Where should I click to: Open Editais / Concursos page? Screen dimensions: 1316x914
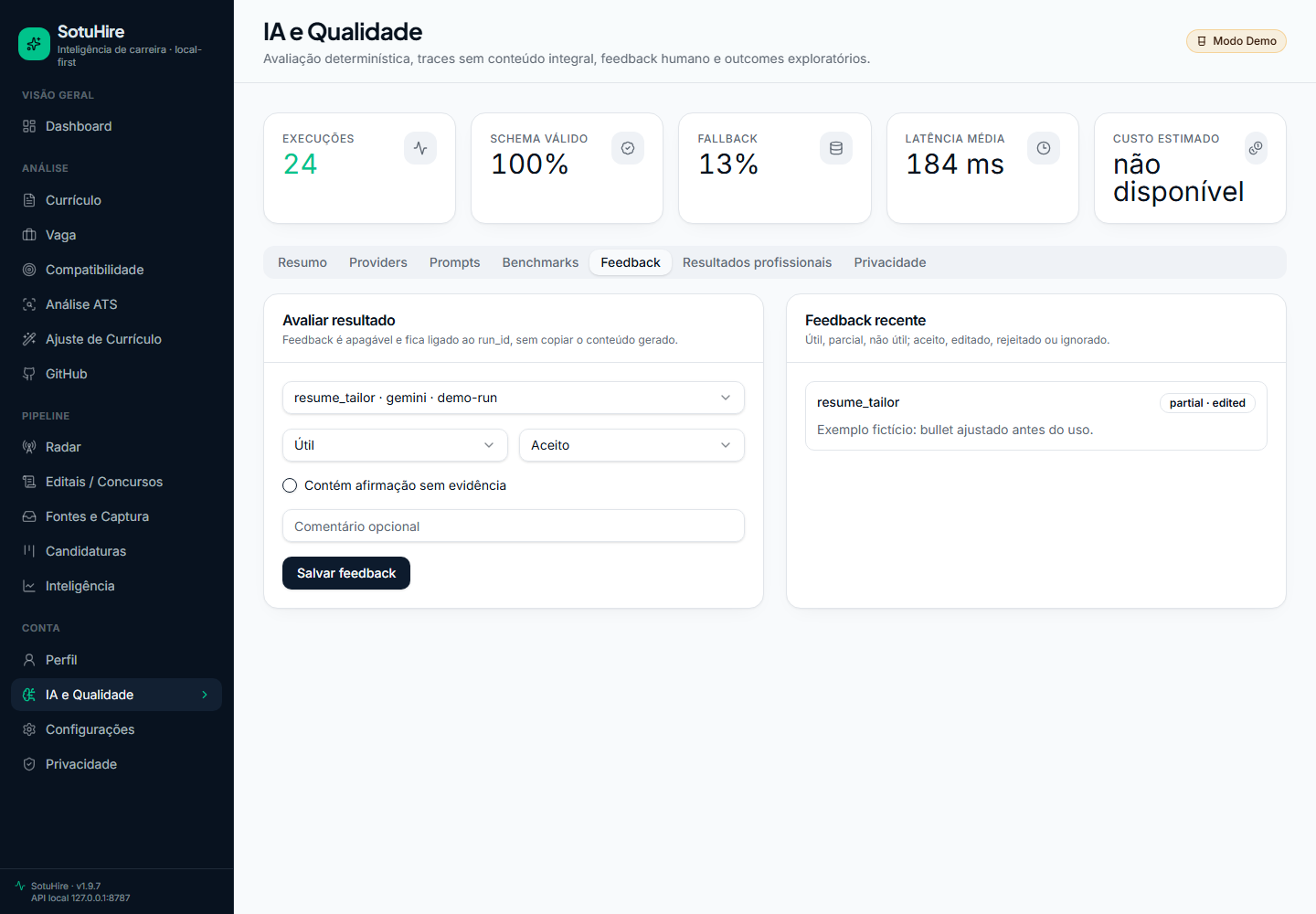[116, 482]
